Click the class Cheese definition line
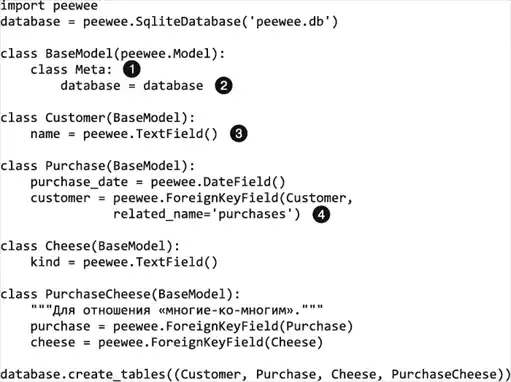The height and width of the screenshot is (382, 511). [x=90, y=246]
